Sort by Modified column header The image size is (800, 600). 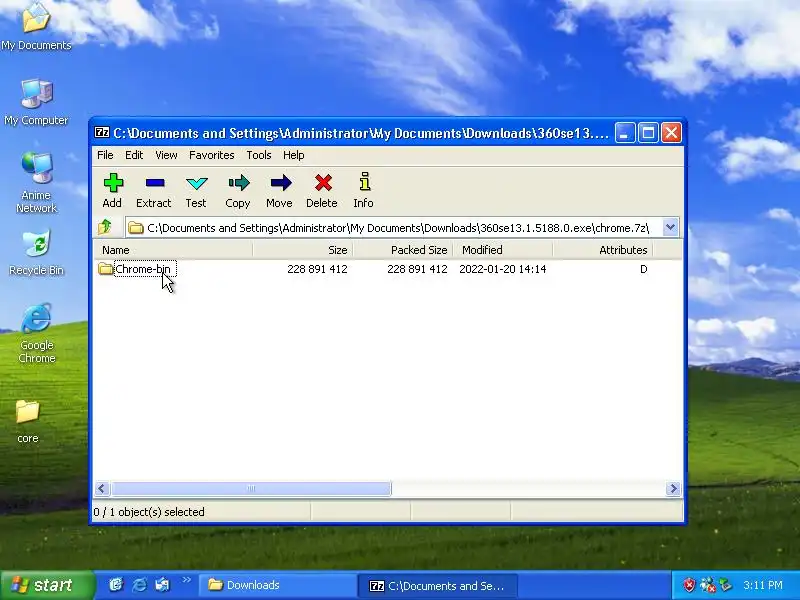[x=503, y=250]
